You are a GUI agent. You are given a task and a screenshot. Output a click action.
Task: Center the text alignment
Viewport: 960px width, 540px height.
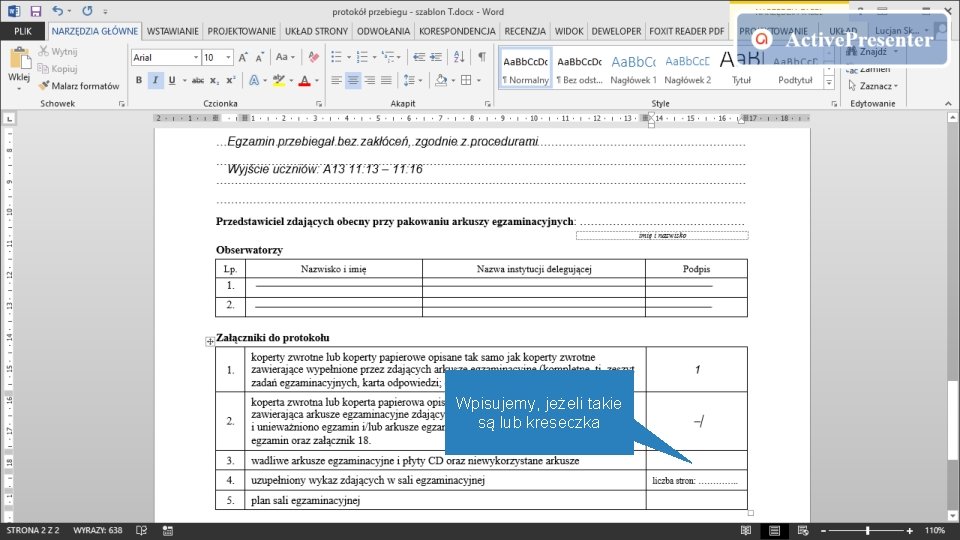click(x=353, y=80)
